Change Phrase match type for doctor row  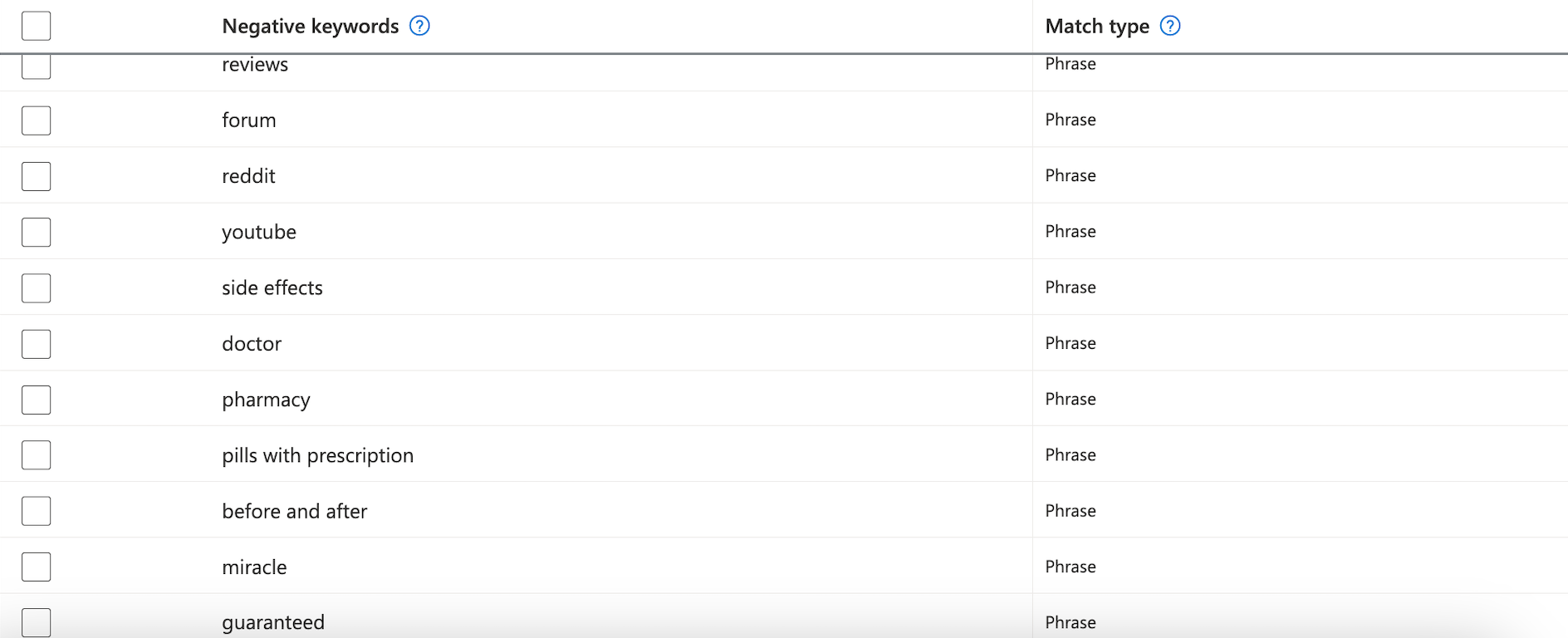(1071, 343)
